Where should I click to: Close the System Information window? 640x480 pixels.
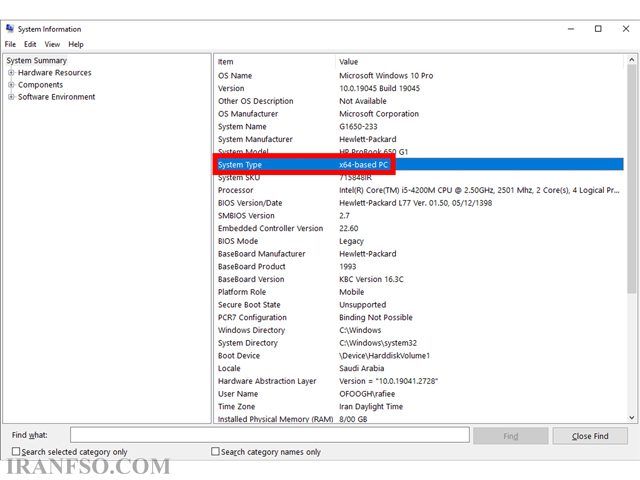tap(626, 29)
